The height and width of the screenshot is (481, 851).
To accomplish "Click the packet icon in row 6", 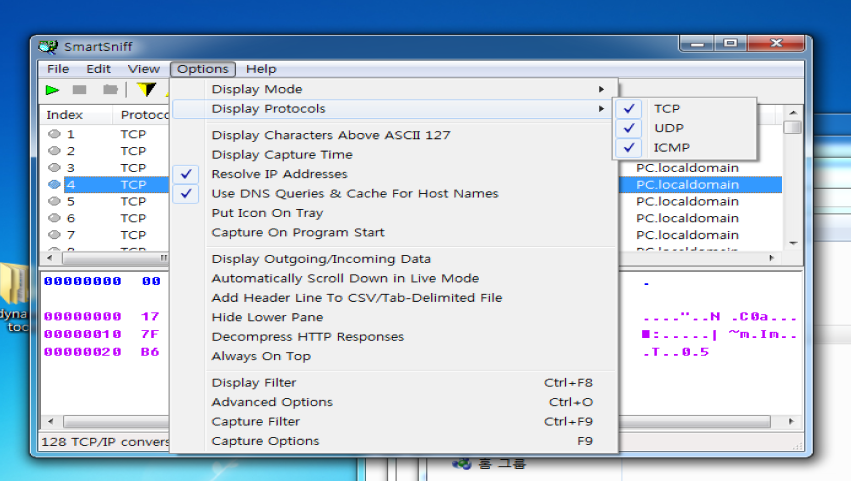I will [54, 218].
